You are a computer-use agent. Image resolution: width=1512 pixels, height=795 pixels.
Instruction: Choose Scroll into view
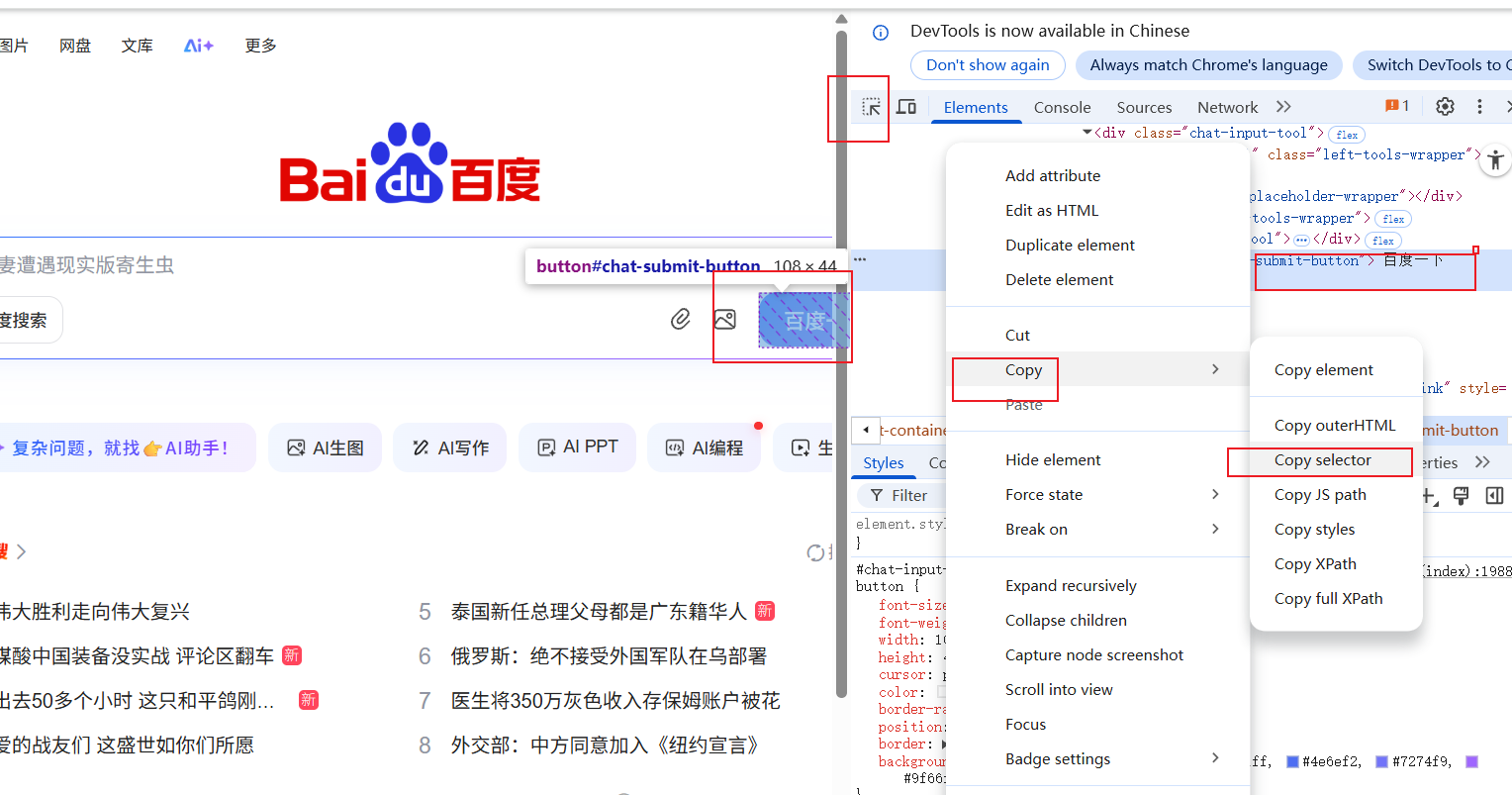coord(1098,689)
